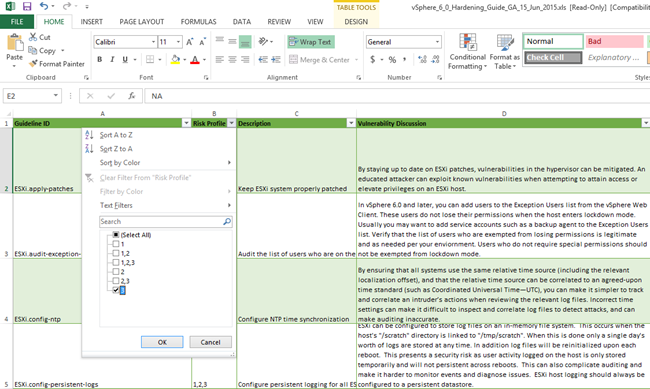Center the text horizontally
Image resolution: width=650 pixels, height=389 pixels.
(232, 60)
